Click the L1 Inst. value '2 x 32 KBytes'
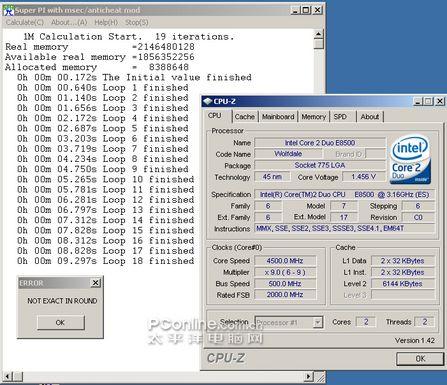The height and width of the screenshot is (385, 447). click(x=403, y=272)
